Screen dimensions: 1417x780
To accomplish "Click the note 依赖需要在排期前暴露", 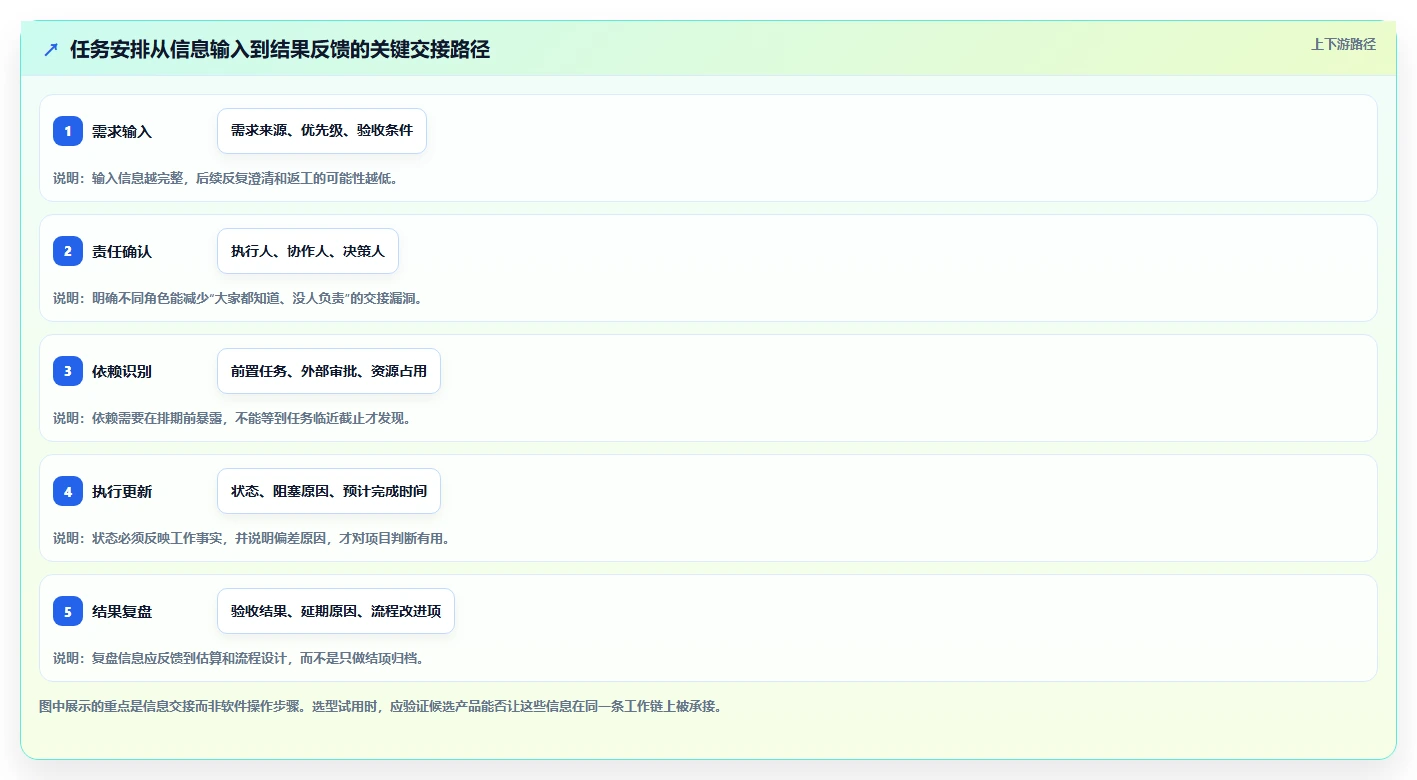I will [x=232, y=418].
